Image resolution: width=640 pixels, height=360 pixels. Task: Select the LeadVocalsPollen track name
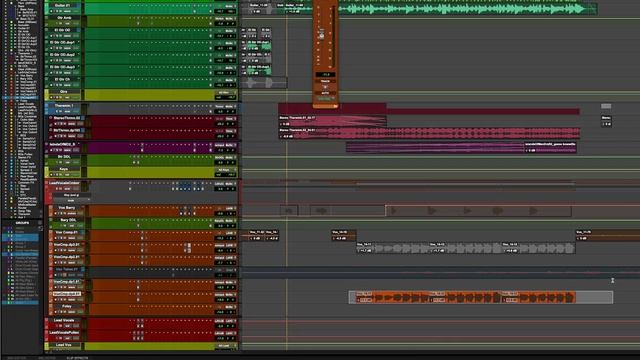pos(64,333)
